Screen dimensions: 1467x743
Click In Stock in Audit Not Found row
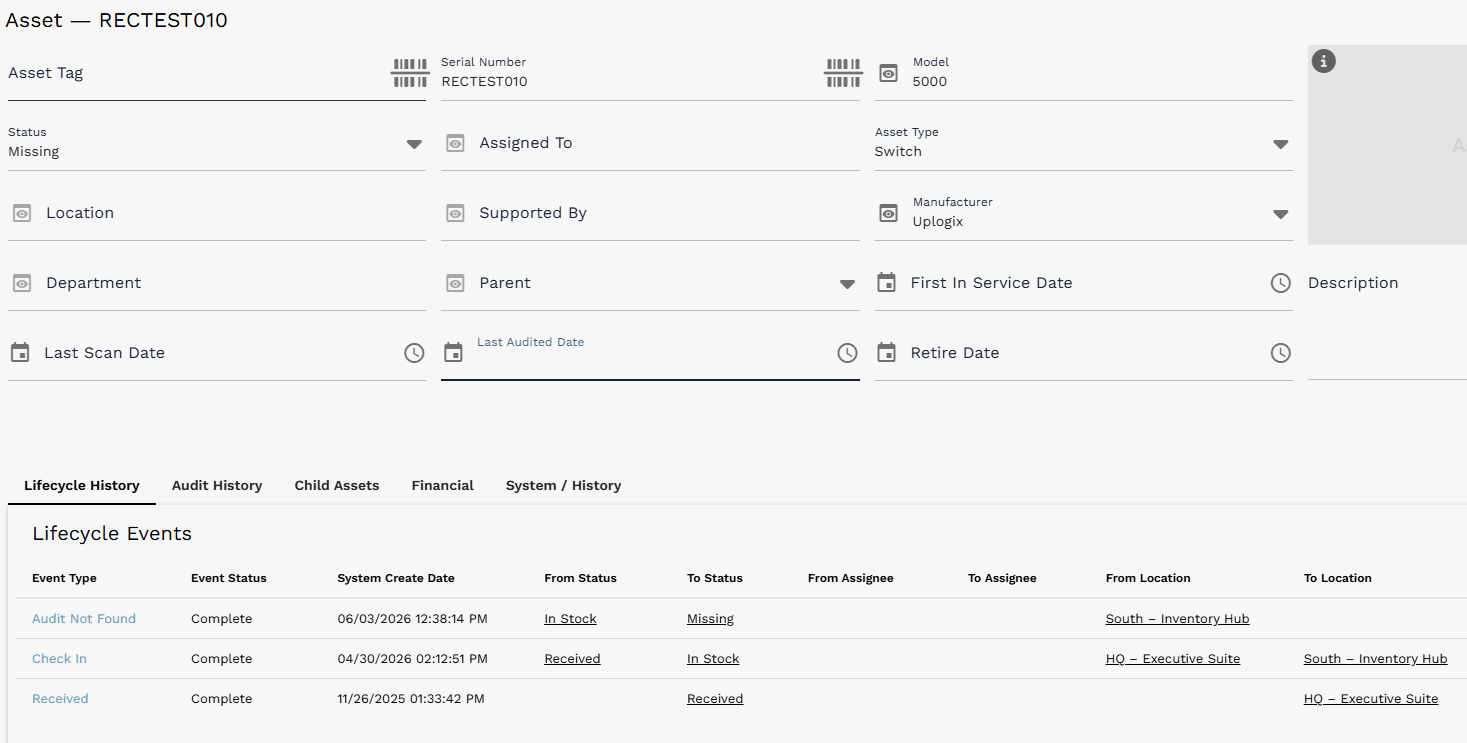pos(570,619)
